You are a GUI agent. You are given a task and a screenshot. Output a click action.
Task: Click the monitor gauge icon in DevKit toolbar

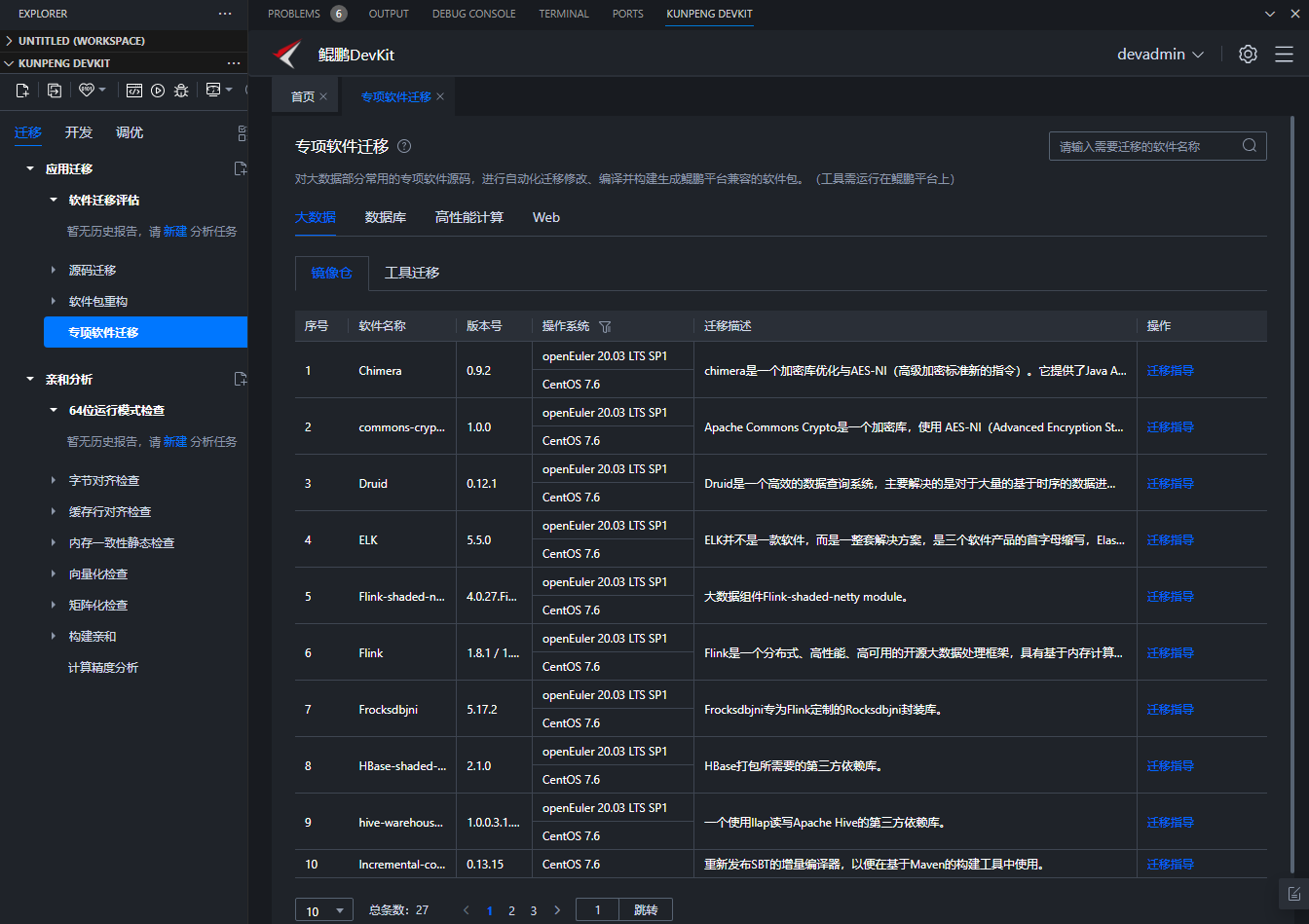tap(213, 90)
